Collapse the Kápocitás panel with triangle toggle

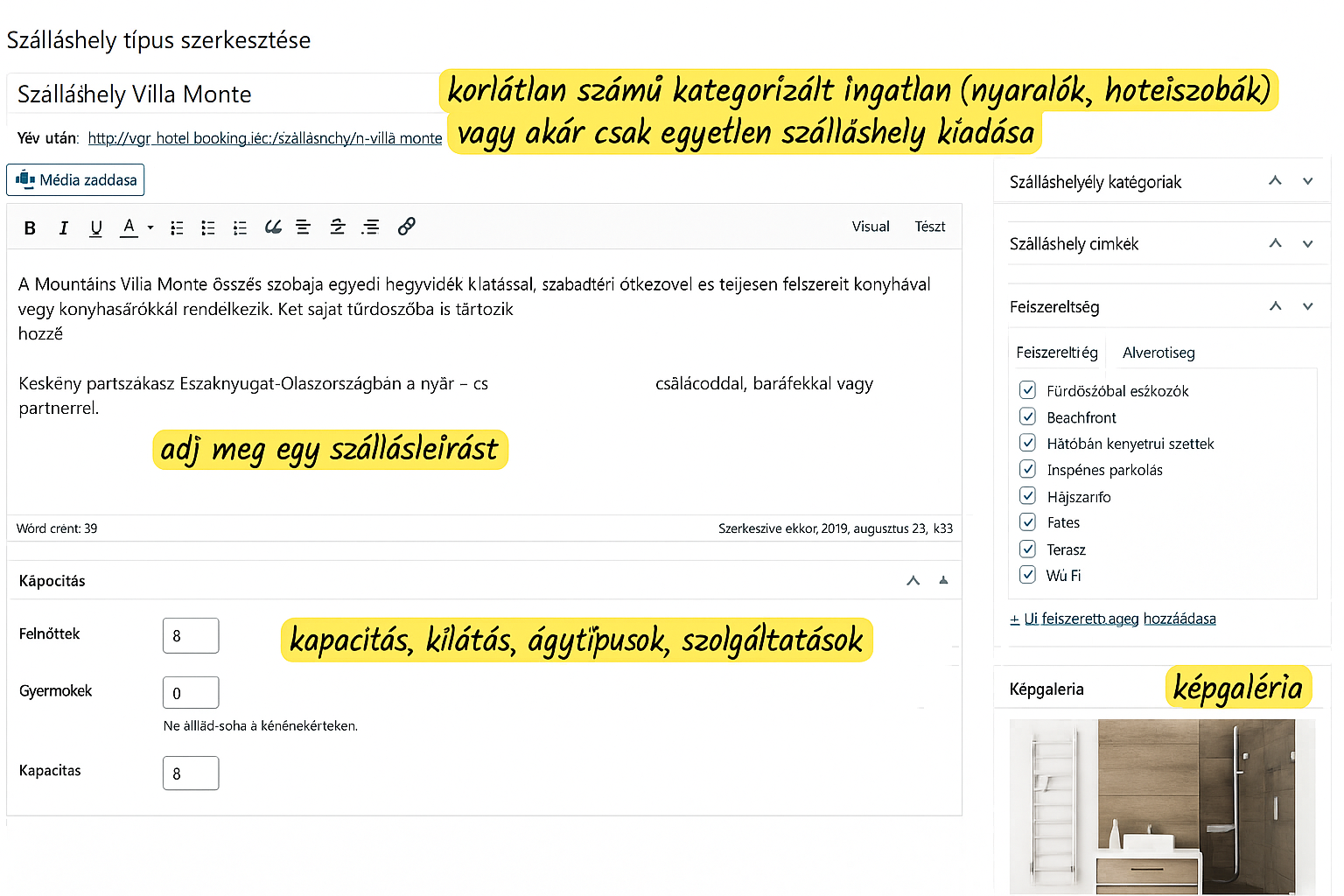[x=943, y=580]
